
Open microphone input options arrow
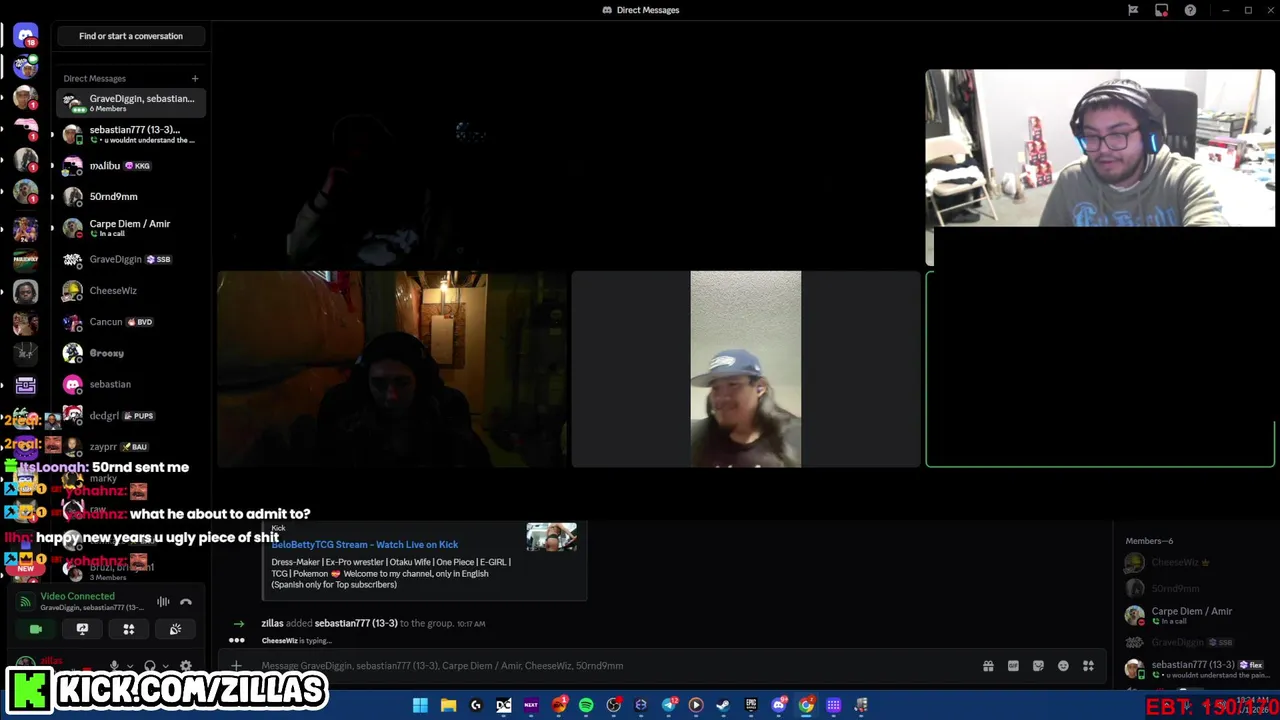point(130,666)
